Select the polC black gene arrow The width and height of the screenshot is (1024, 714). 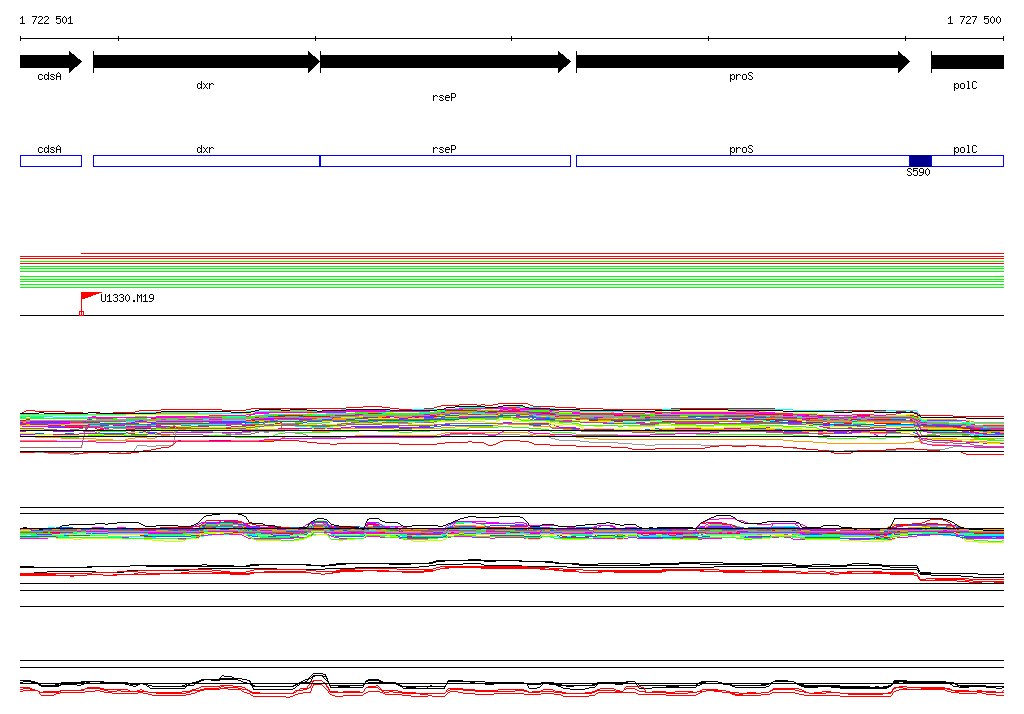pos(966,62)
